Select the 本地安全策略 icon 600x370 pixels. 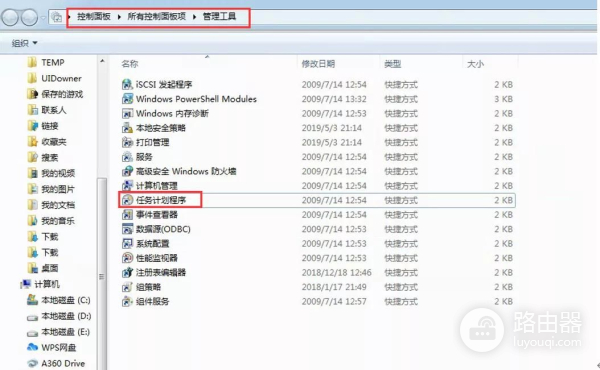coord(127,128)
